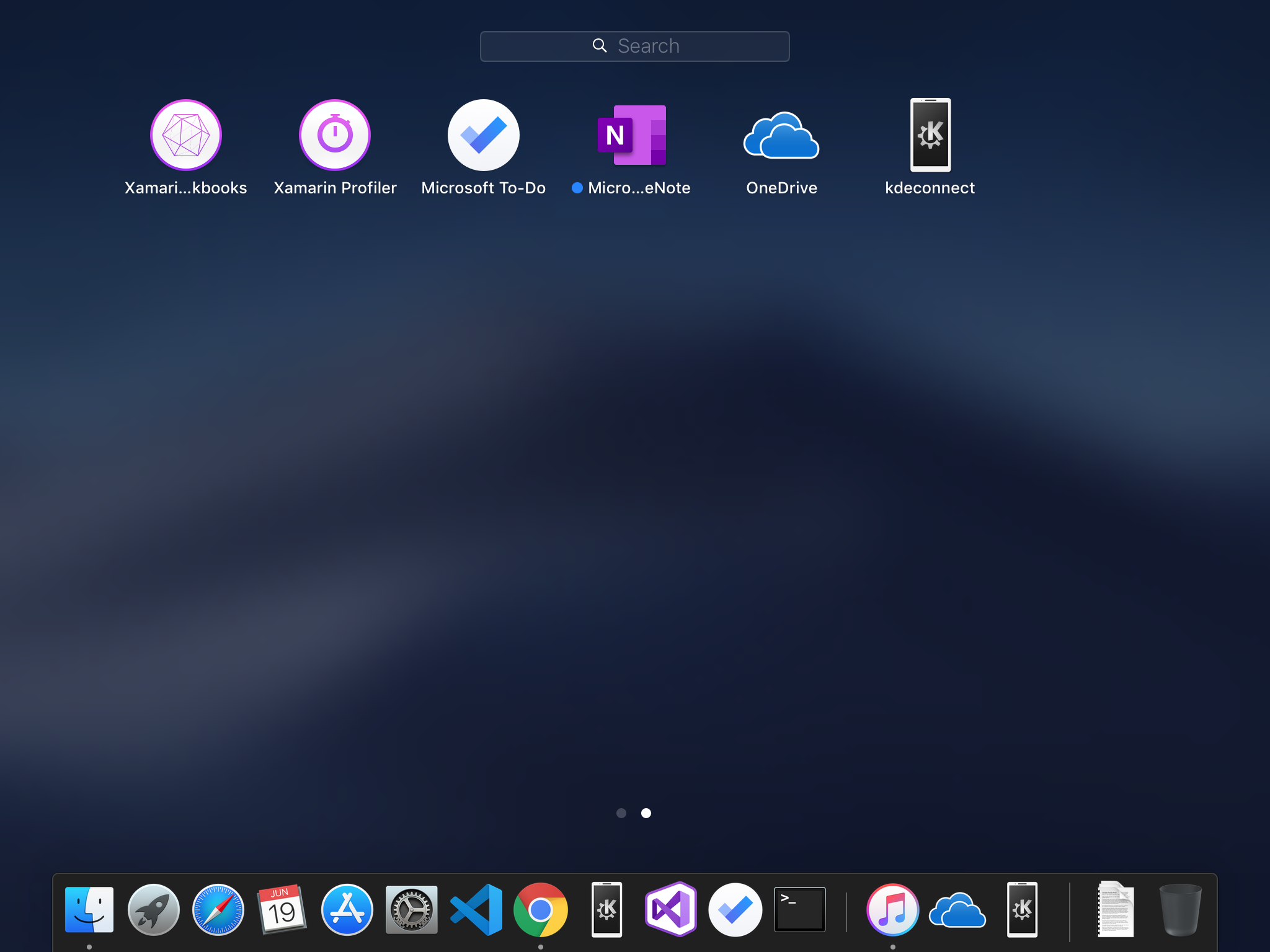Viewport: 1270px width, 952px height.
Task: Launch Microsoft OneNote from Launchpad
Action: (x=632, y=135)
